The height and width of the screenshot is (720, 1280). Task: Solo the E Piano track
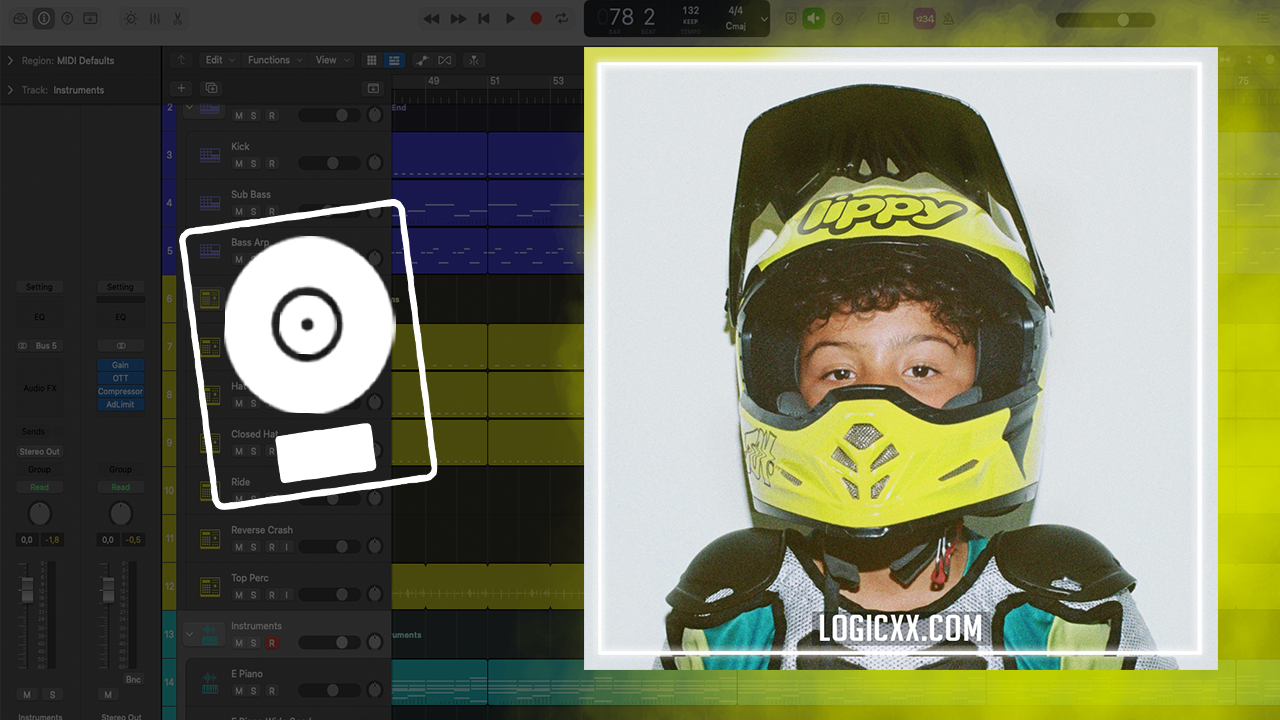[254, 691]
